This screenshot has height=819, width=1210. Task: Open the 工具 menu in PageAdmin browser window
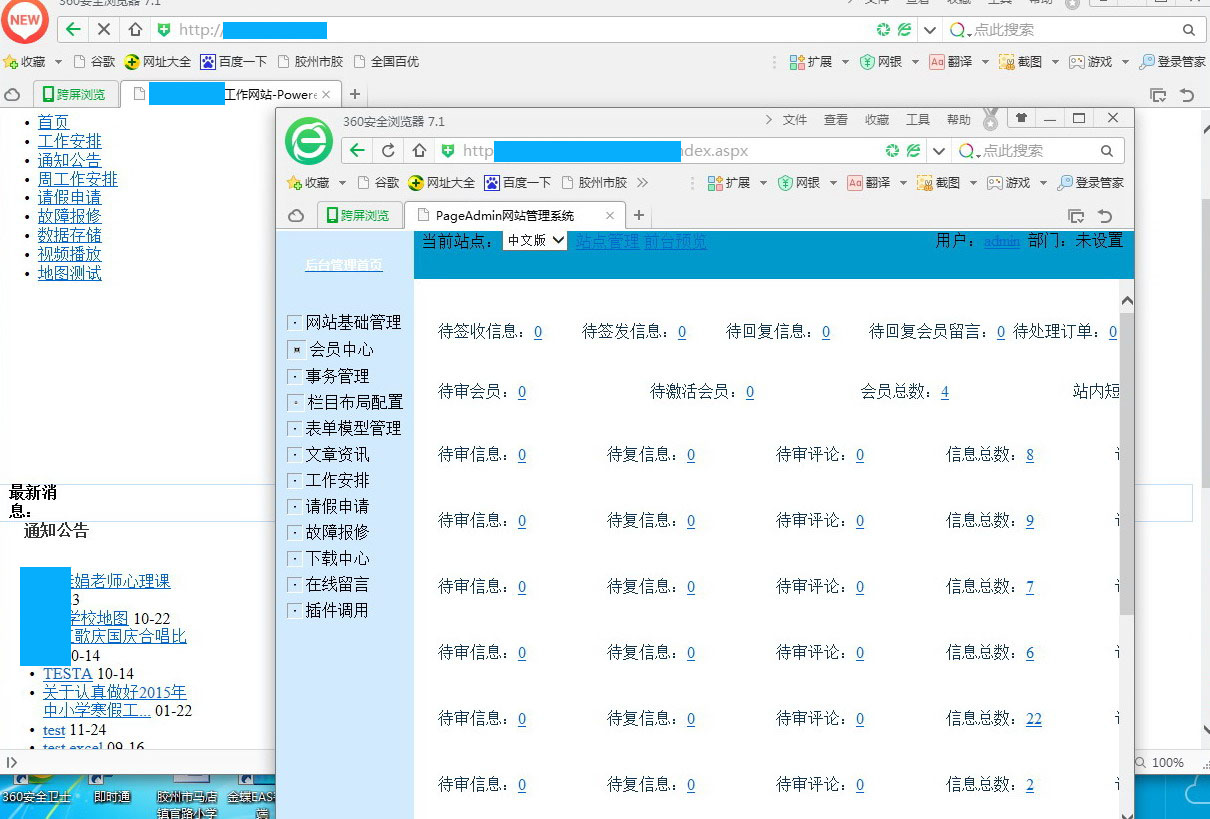click(x=917, y=120)
